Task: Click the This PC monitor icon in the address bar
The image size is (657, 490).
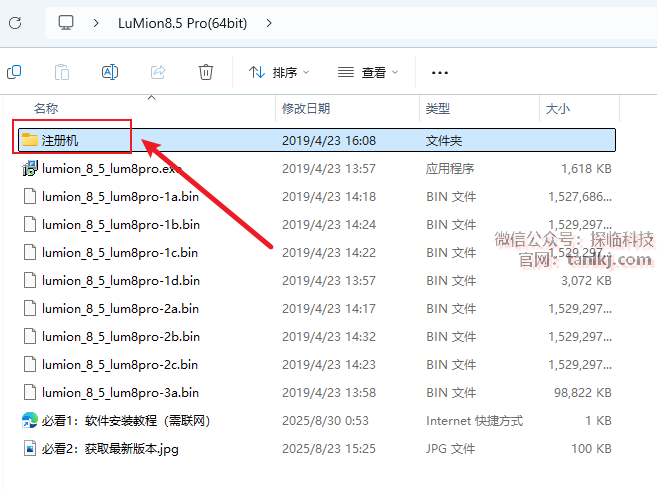Action: click(x=66, y=23)
